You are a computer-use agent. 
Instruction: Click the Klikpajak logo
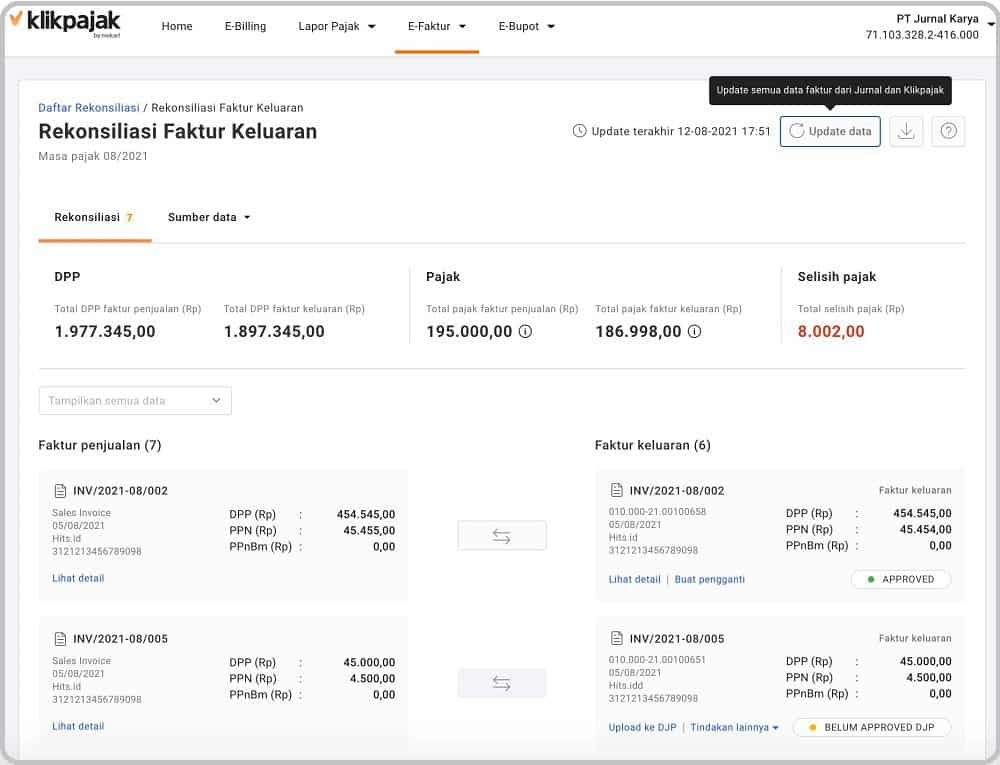pyautogui.click(x=65, y=23)
